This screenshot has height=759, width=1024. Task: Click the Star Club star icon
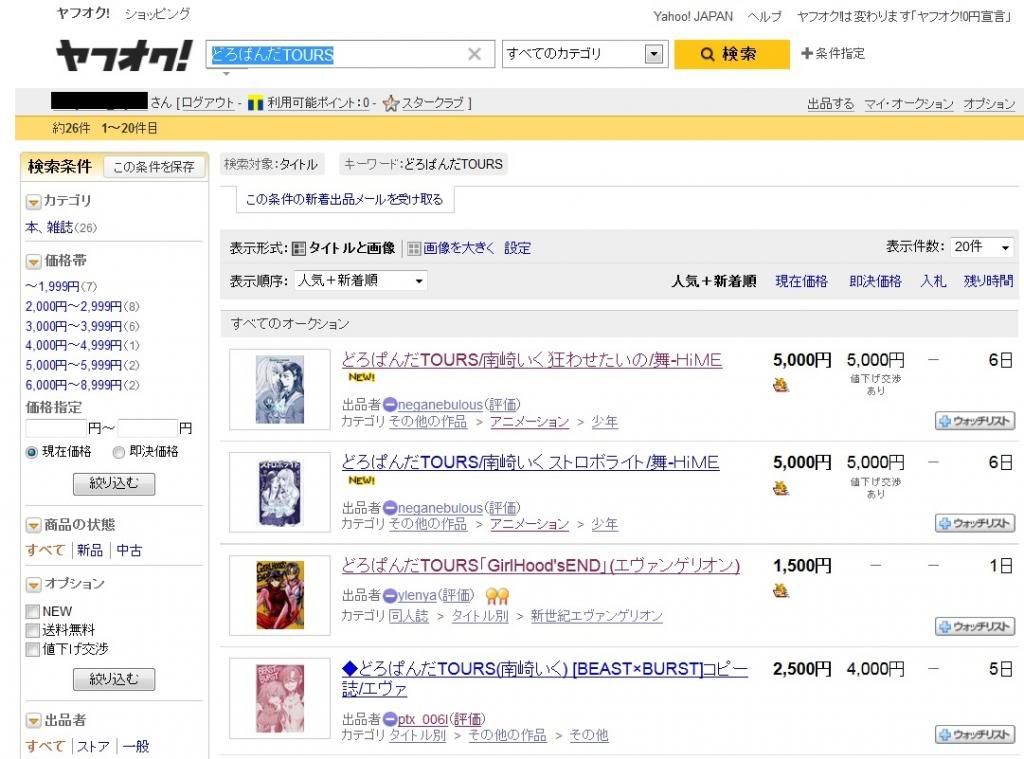pos(391,103)
